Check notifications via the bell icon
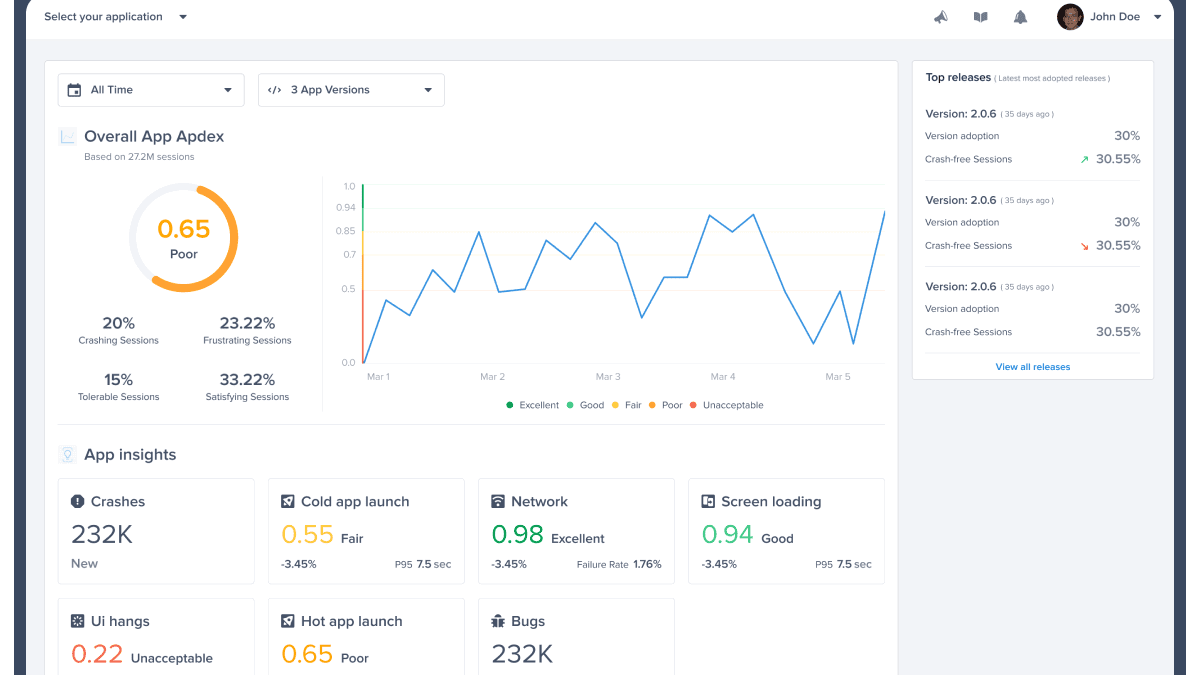 point(1020,16)
